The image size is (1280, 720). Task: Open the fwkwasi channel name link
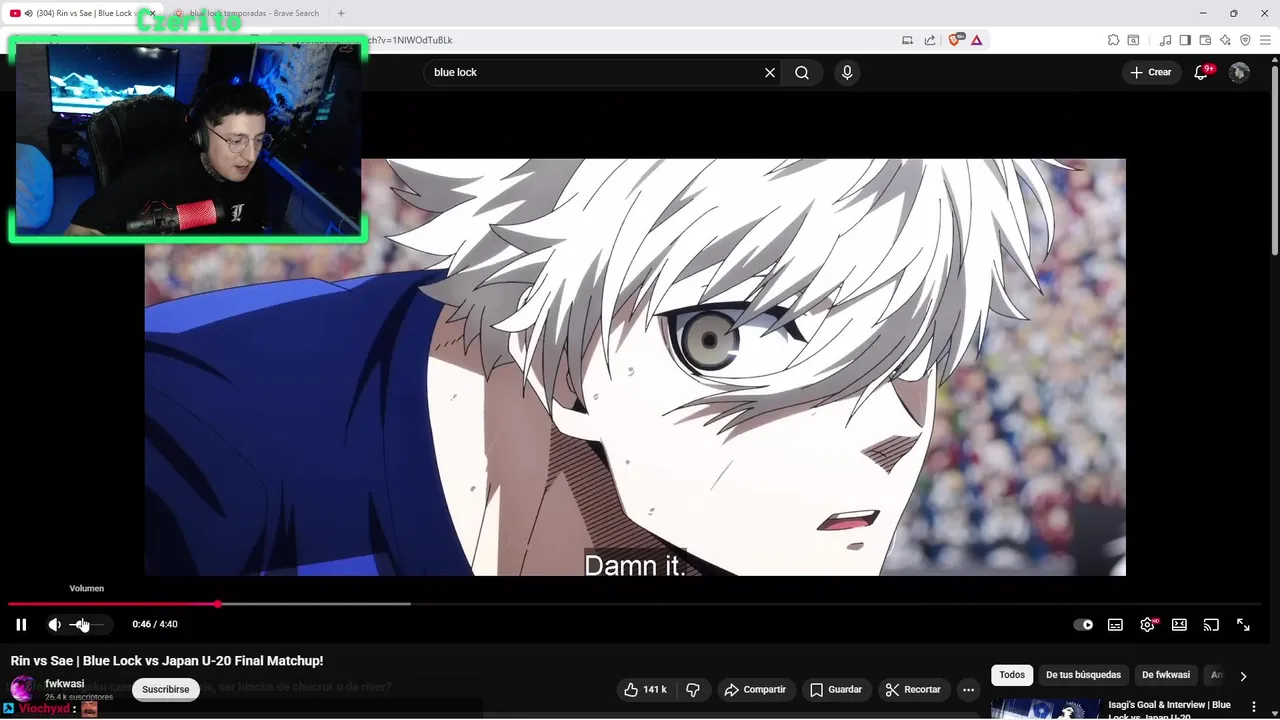pyautogui.click(x=65, y=684)
